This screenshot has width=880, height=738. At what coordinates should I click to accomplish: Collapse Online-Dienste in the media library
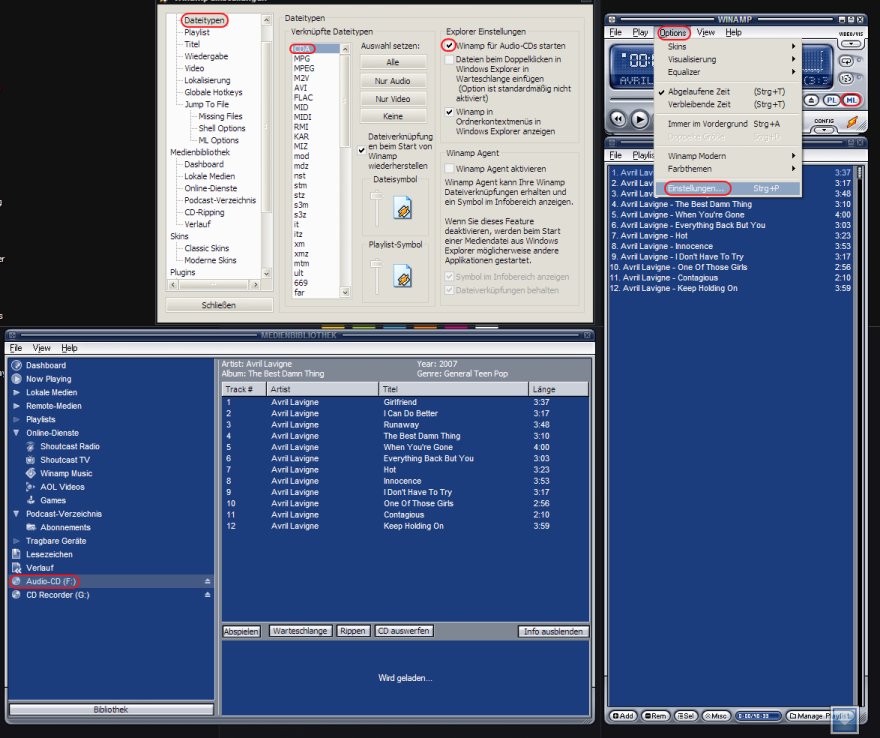coord(16,433)
